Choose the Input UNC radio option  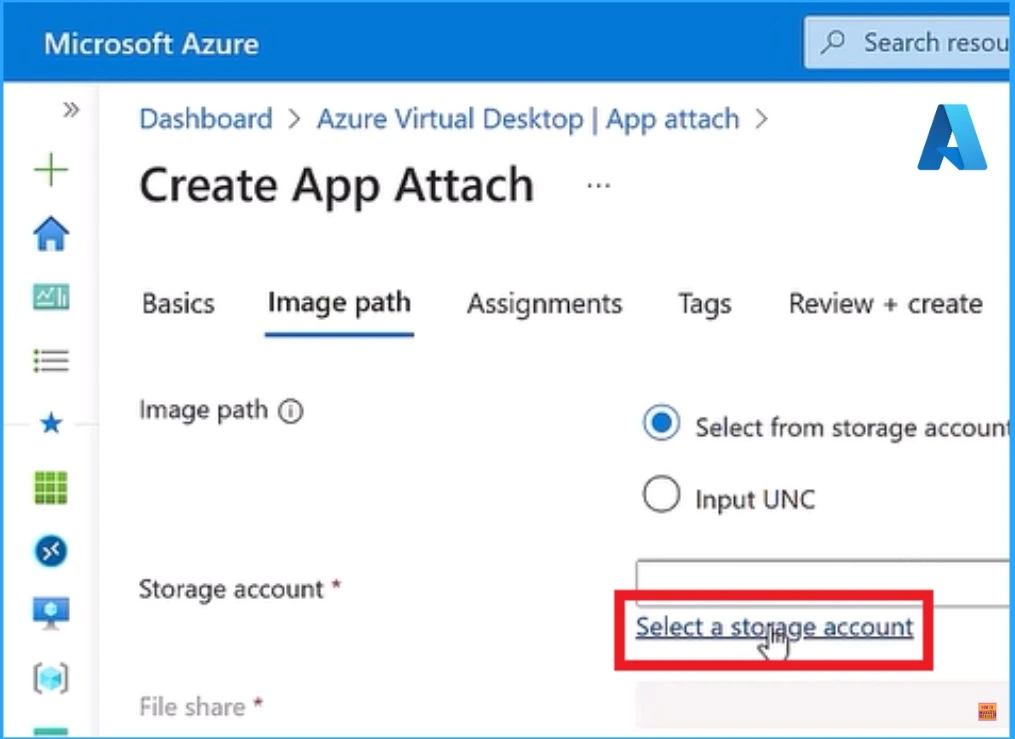[661, 494]
